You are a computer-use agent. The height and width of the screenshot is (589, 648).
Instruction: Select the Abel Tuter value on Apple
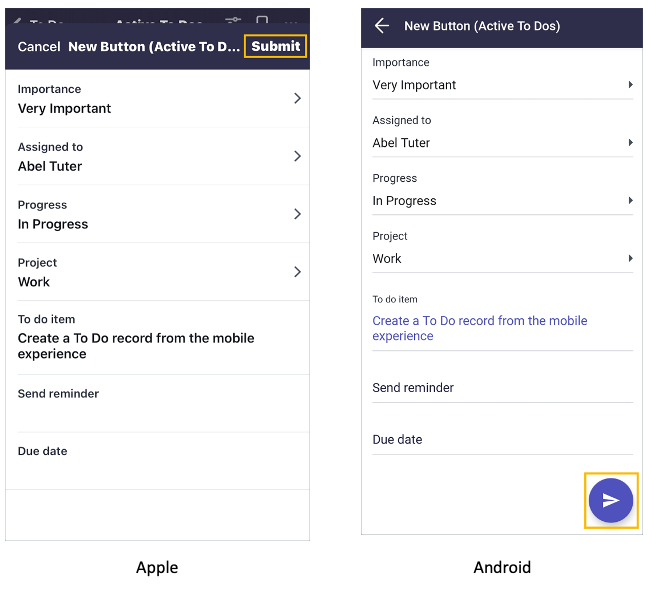point(50,166)
